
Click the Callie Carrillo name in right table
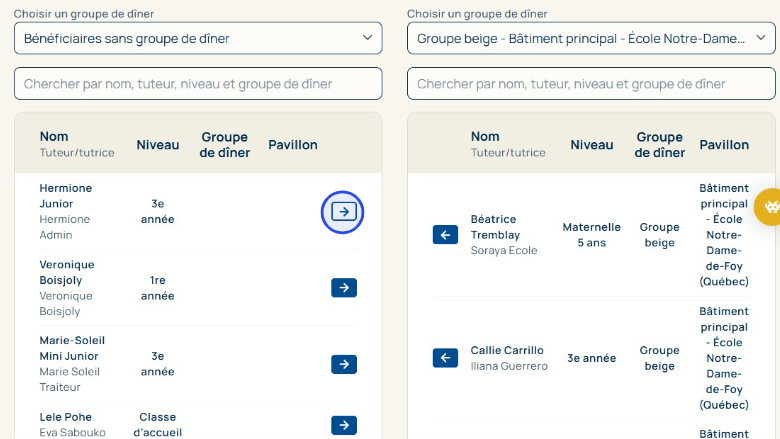(507, 351)
